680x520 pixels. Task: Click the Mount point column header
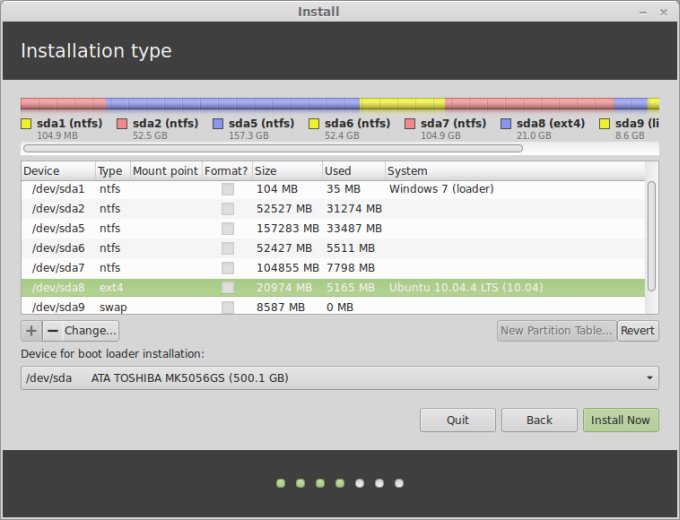[165, 171]
